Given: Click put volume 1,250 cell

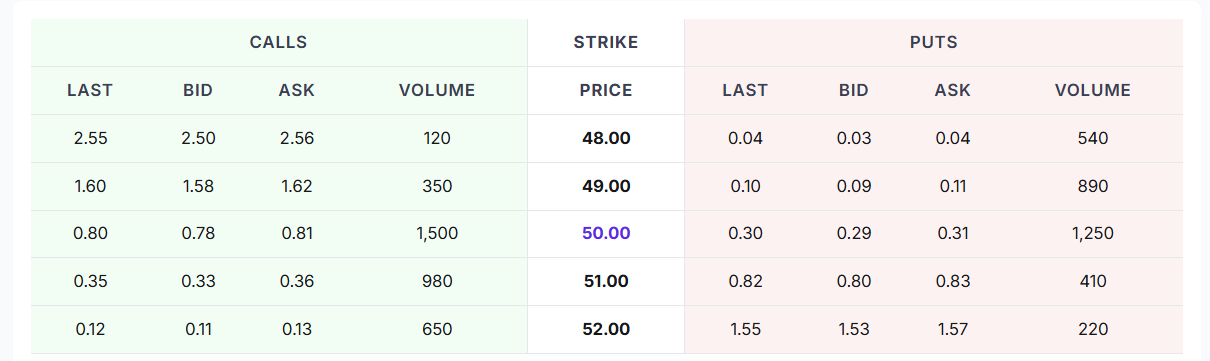Looking at the screenshot, I should [x=1093, y=233].
